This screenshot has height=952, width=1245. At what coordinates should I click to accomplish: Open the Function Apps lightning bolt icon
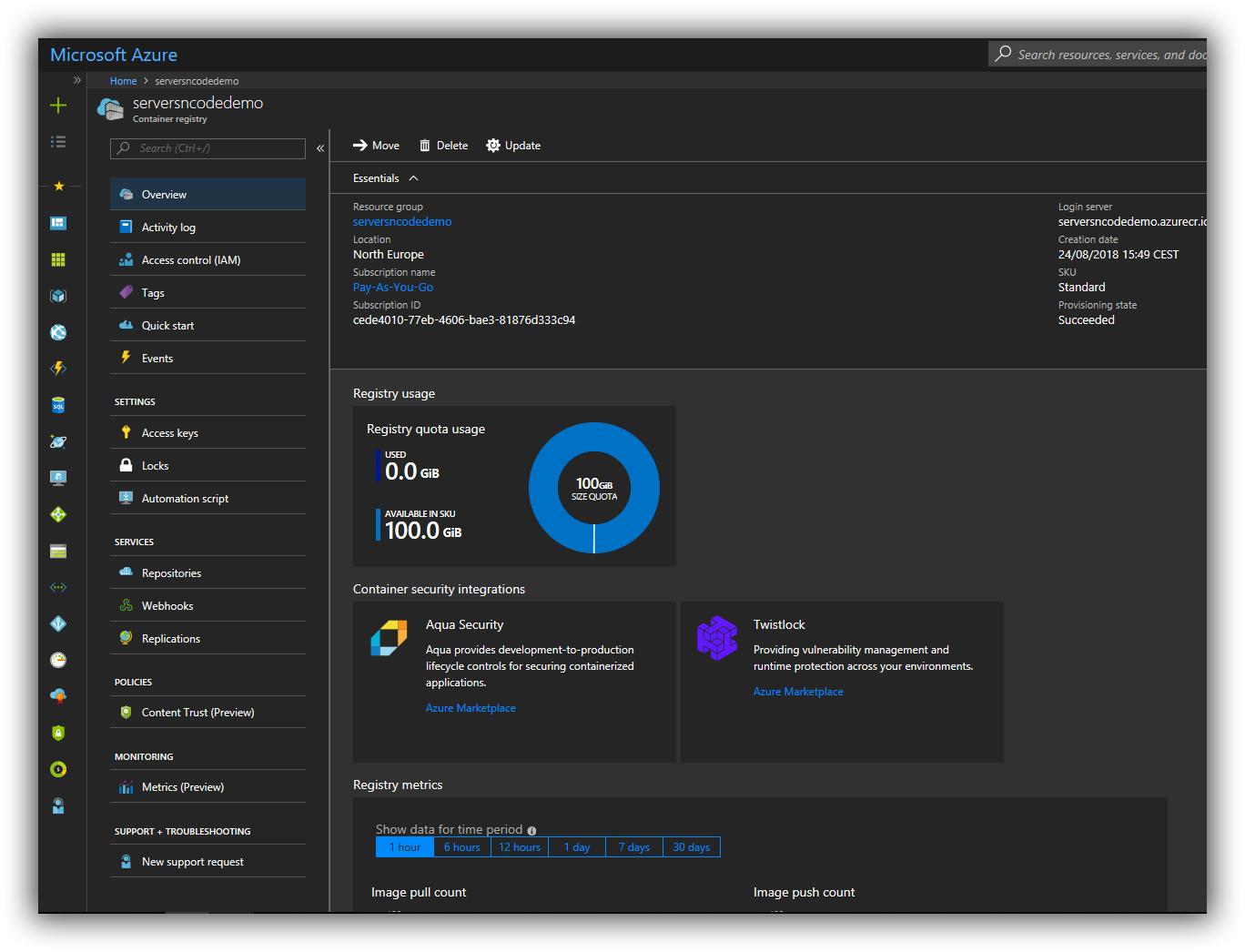[58, 369]
